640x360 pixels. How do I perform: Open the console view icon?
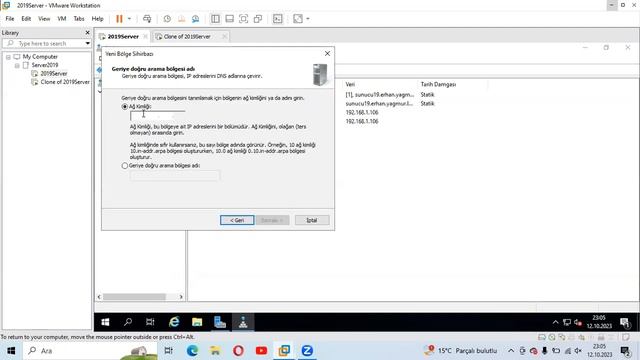pos(278,19)
